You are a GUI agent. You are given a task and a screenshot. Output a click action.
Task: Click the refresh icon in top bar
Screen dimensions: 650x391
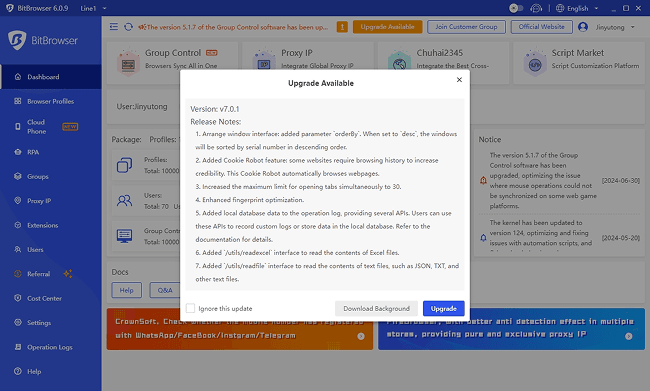point(129,27)
